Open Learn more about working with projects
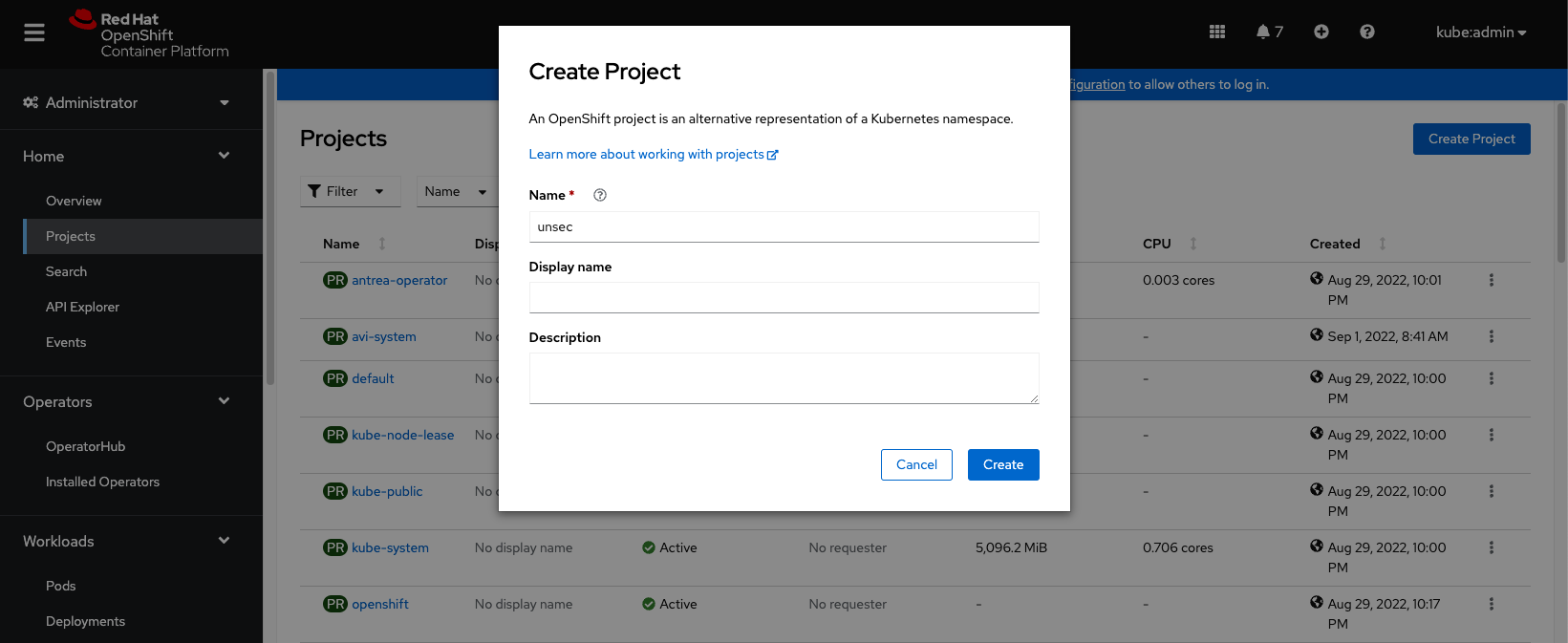The image size is (1568, 643). (x=654, y=154)
